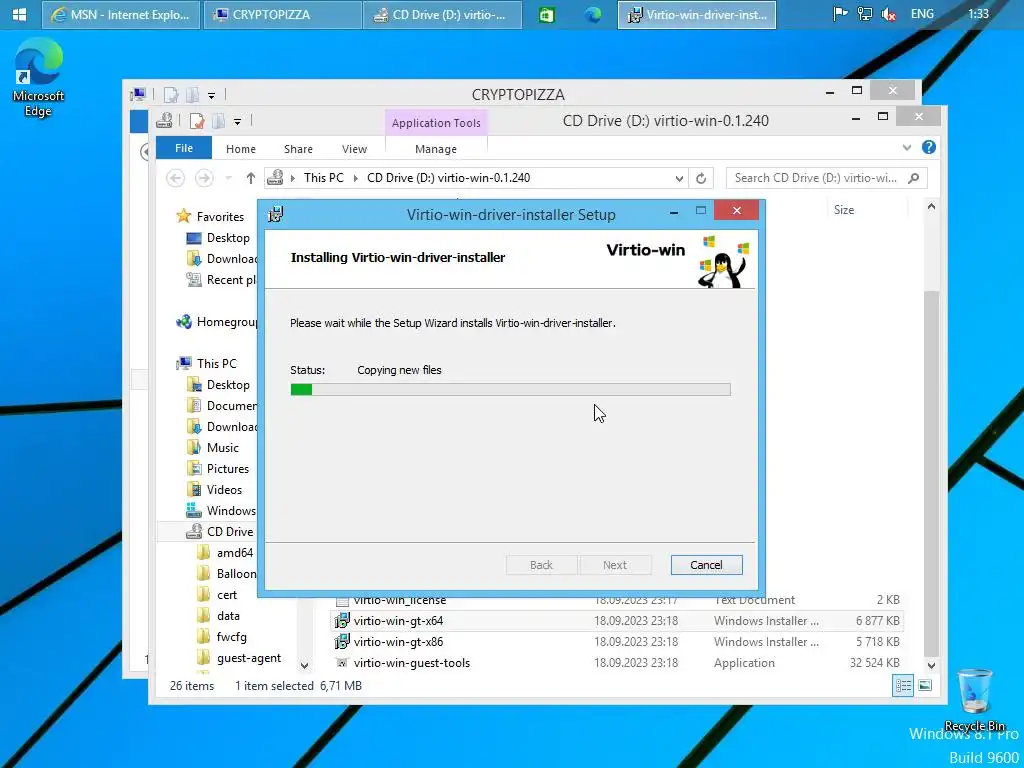Open CRYPTOPIZZA window quick access dropdown
Viewport: 1024px width, 768px height.
point(211,95)
